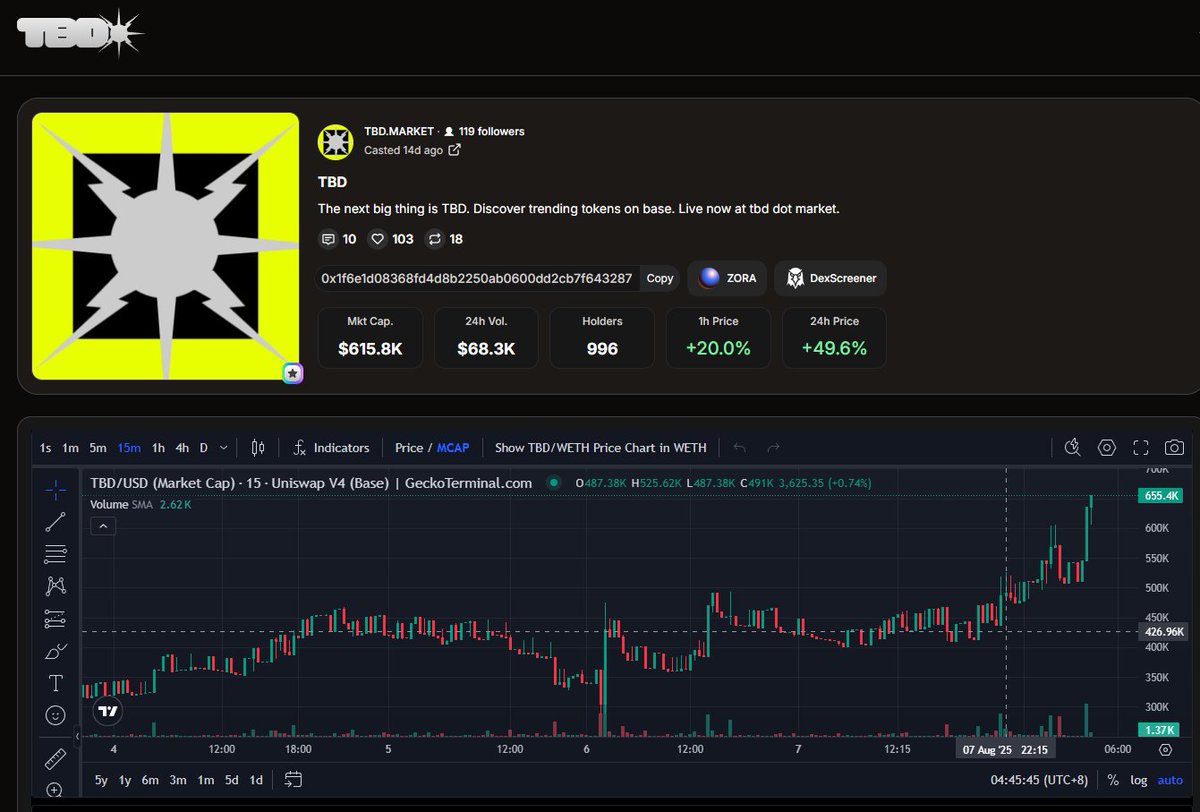1200x812 pixels.
Task: Activate the zoom in tool
Action: (56, 790)
